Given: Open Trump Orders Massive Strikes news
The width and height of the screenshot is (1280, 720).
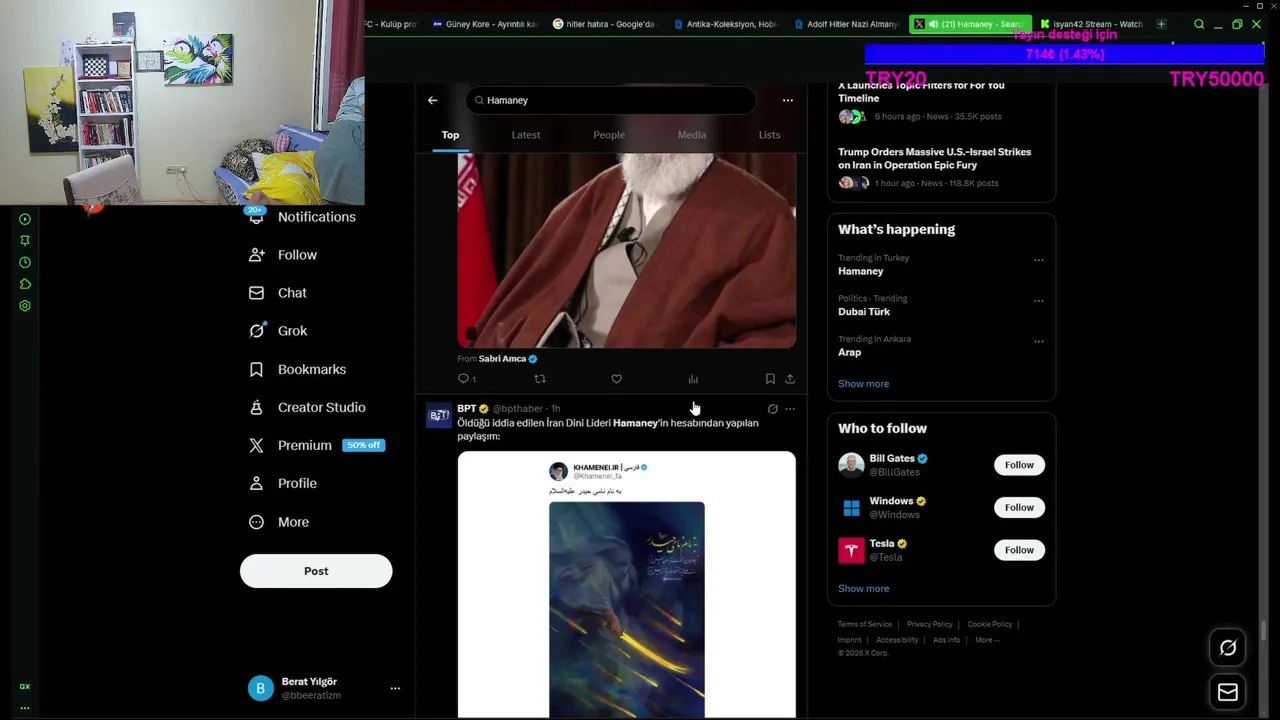Looking at the screenshot, I should coord(934,158).
